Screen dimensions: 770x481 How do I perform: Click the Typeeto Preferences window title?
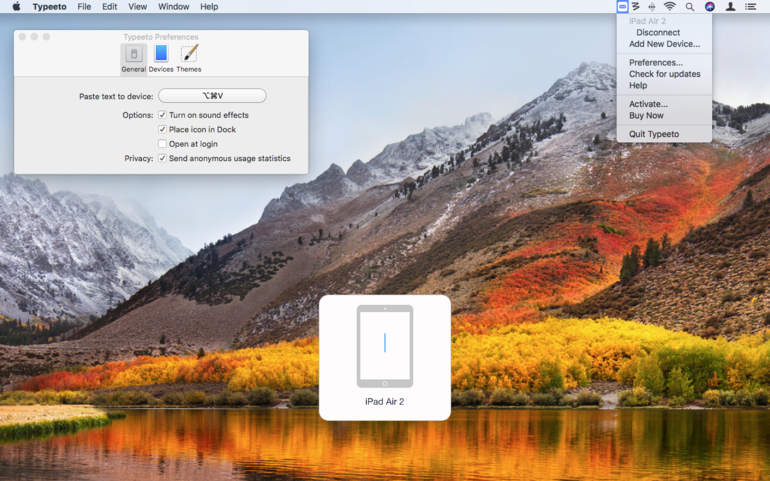click(161, 37)
